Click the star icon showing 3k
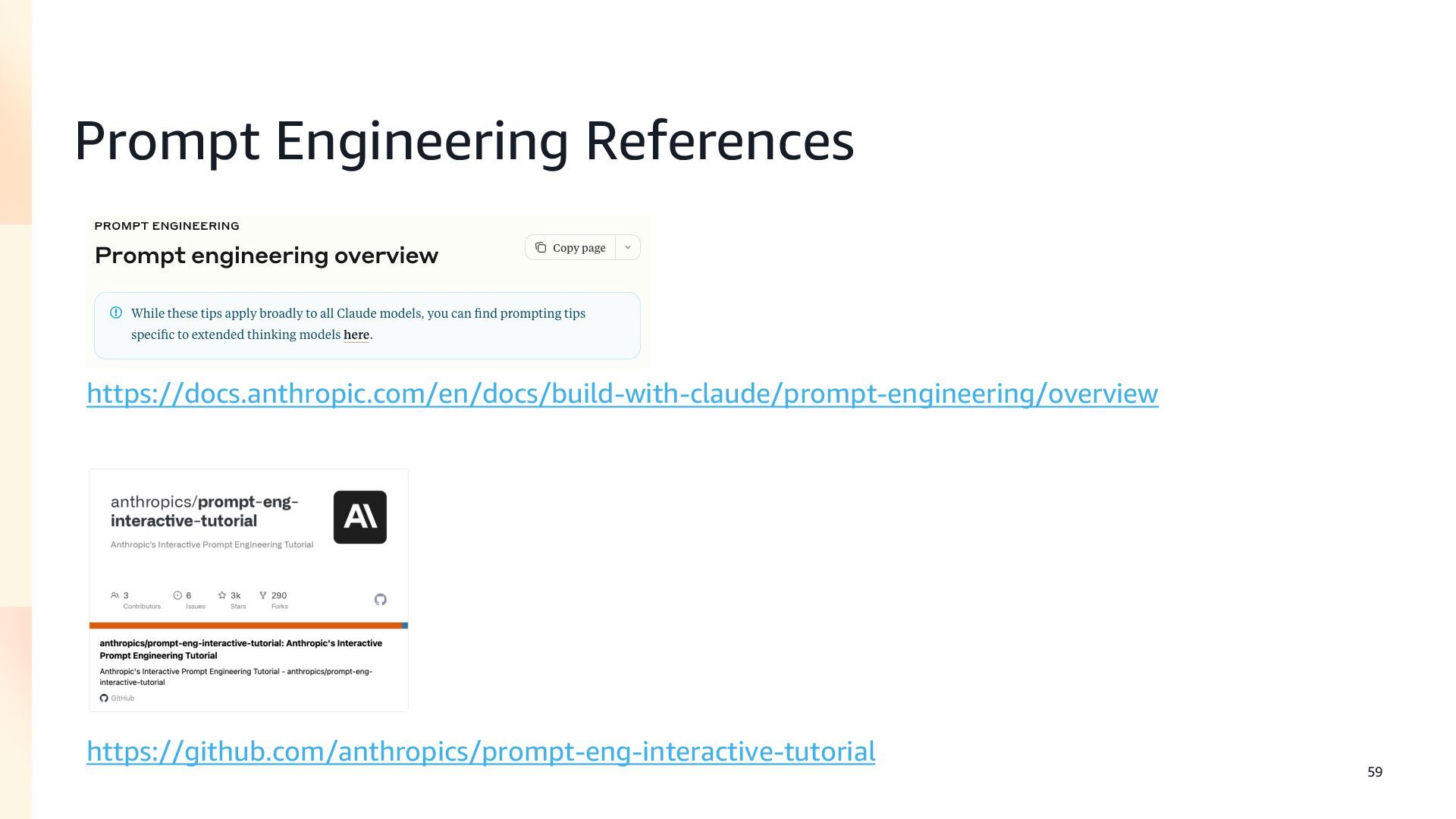 pos(222,595)
